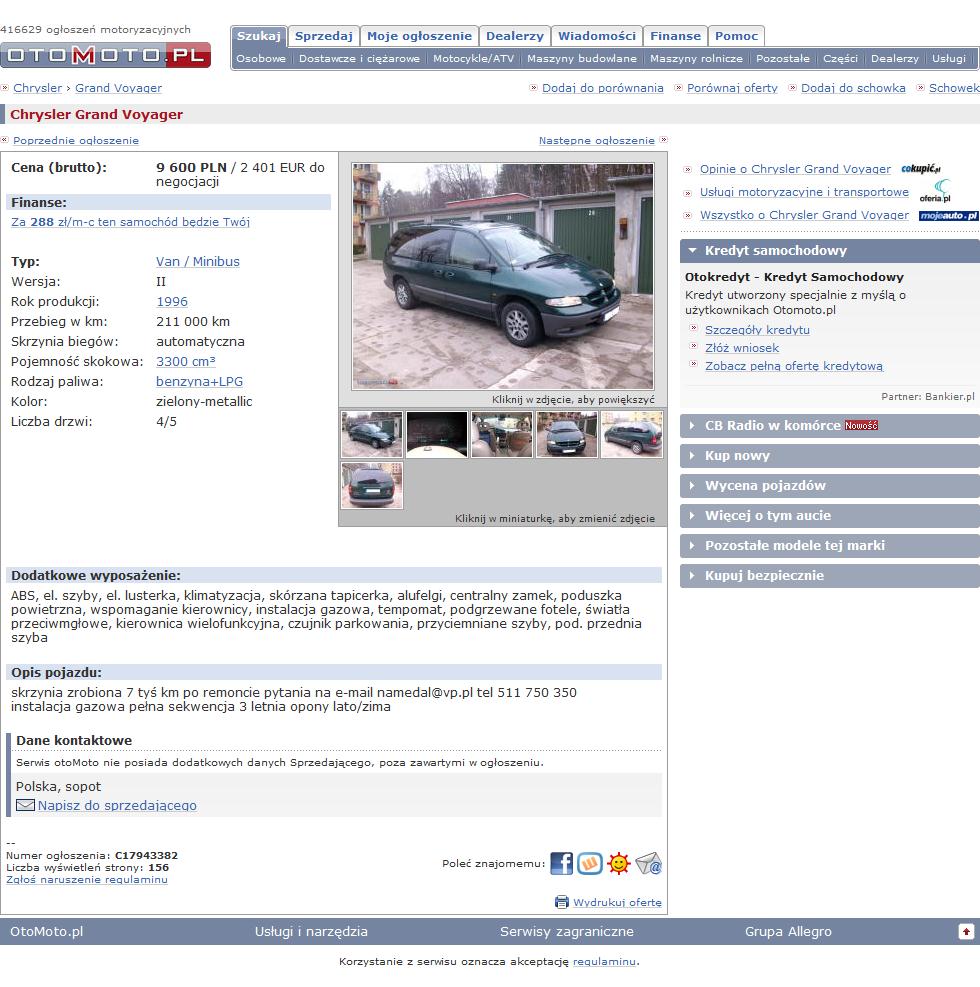Screen dimensions: 980x987
Task: Open the Części category
Action: [x=840, y=59]
